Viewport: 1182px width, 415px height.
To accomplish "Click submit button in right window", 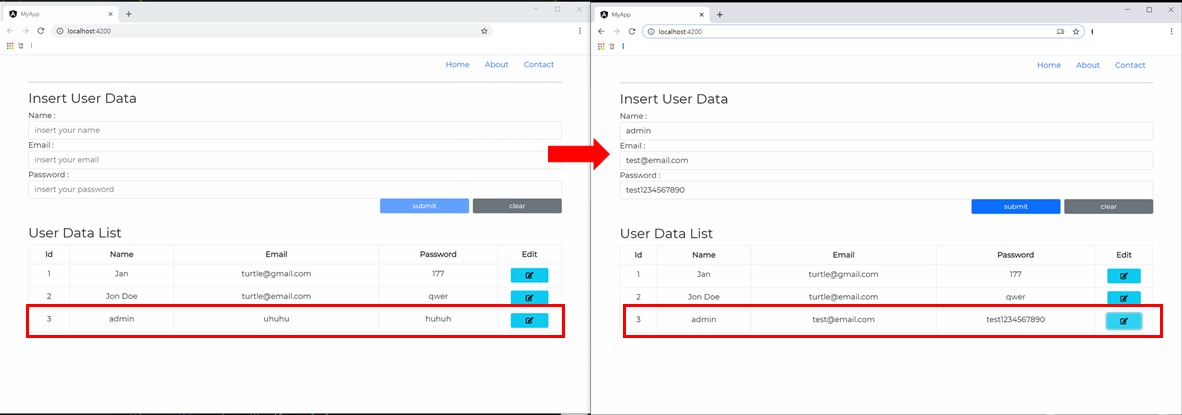I will tap(1015, 206).
